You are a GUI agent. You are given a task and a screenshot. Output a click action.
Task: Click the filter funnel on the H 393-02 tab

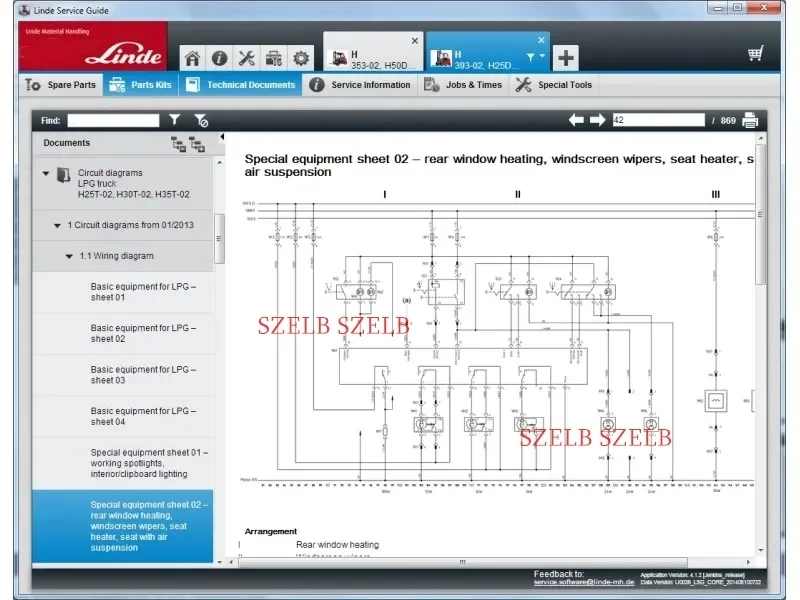pyautogui.click(x=531, y=57)
